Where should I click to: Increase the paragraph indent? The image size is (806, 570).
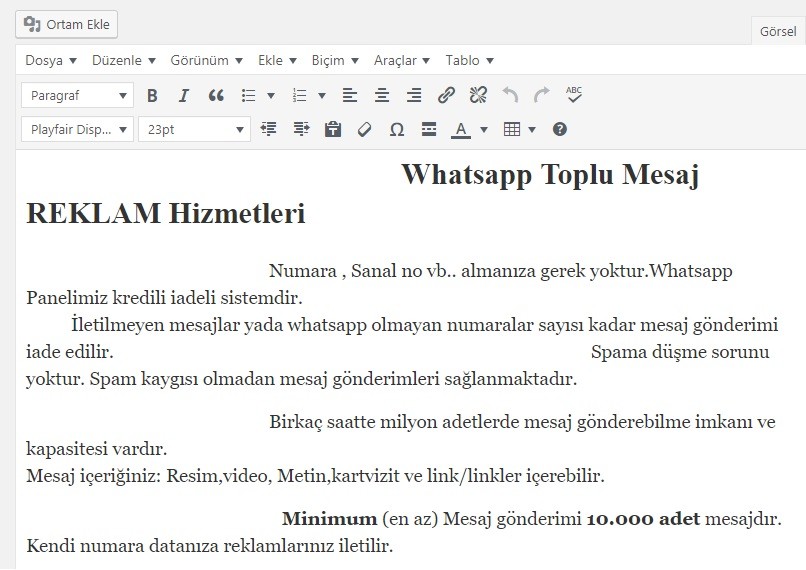tap(301, 129)
